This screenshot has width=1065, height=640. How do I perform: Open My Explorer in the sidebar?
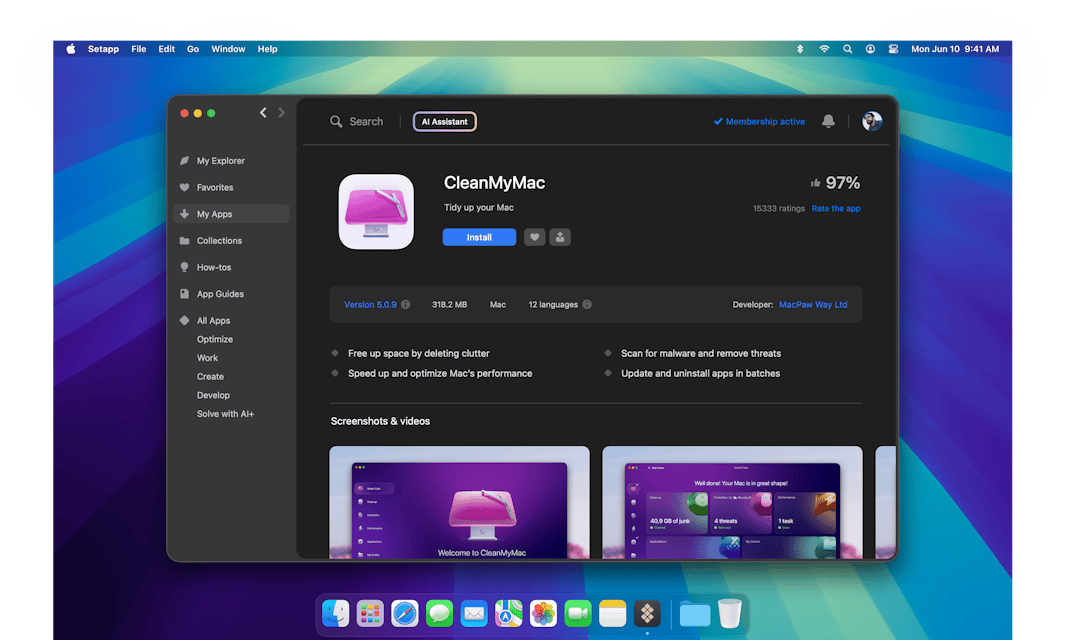tap(221, 161)
